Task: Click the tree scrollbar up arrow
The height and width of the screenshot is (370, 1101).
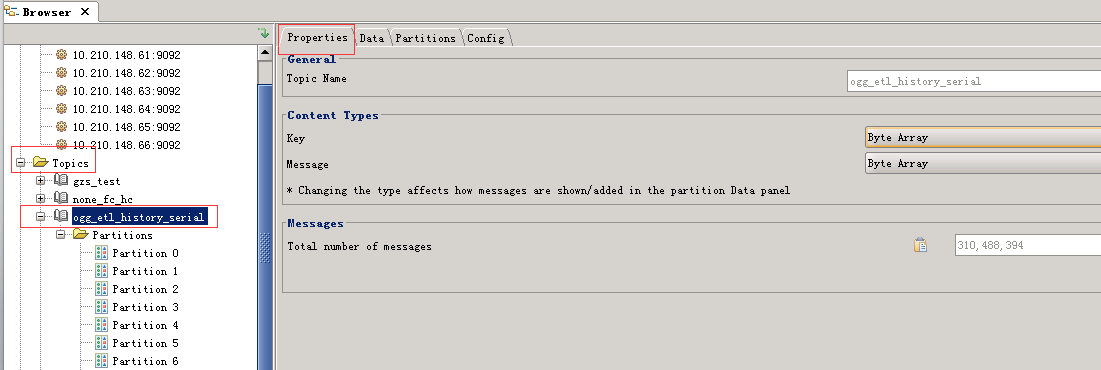Action: click(265, 53)
